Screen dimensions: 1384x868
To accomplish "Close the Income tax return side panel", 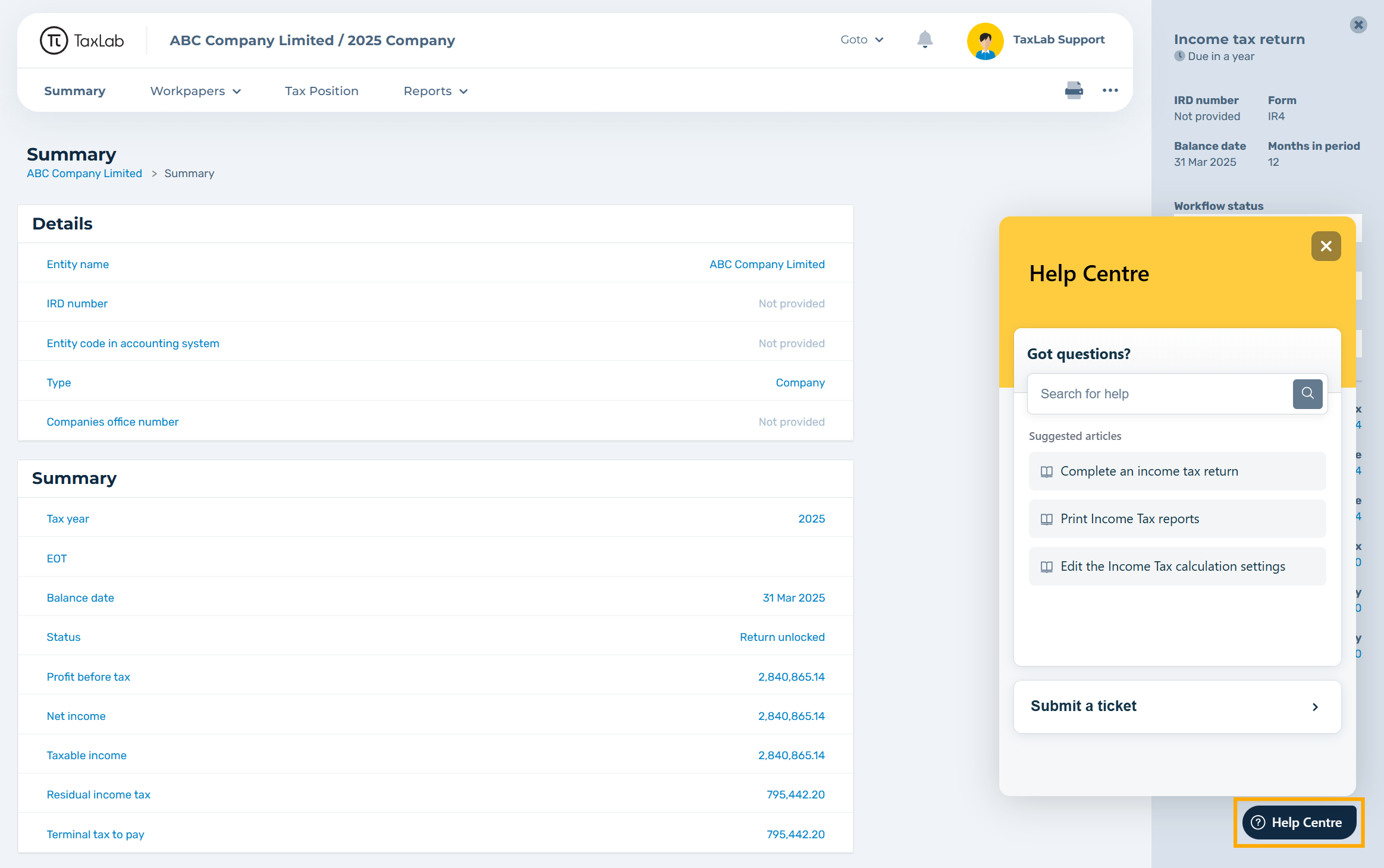I will coord(1358,24).
